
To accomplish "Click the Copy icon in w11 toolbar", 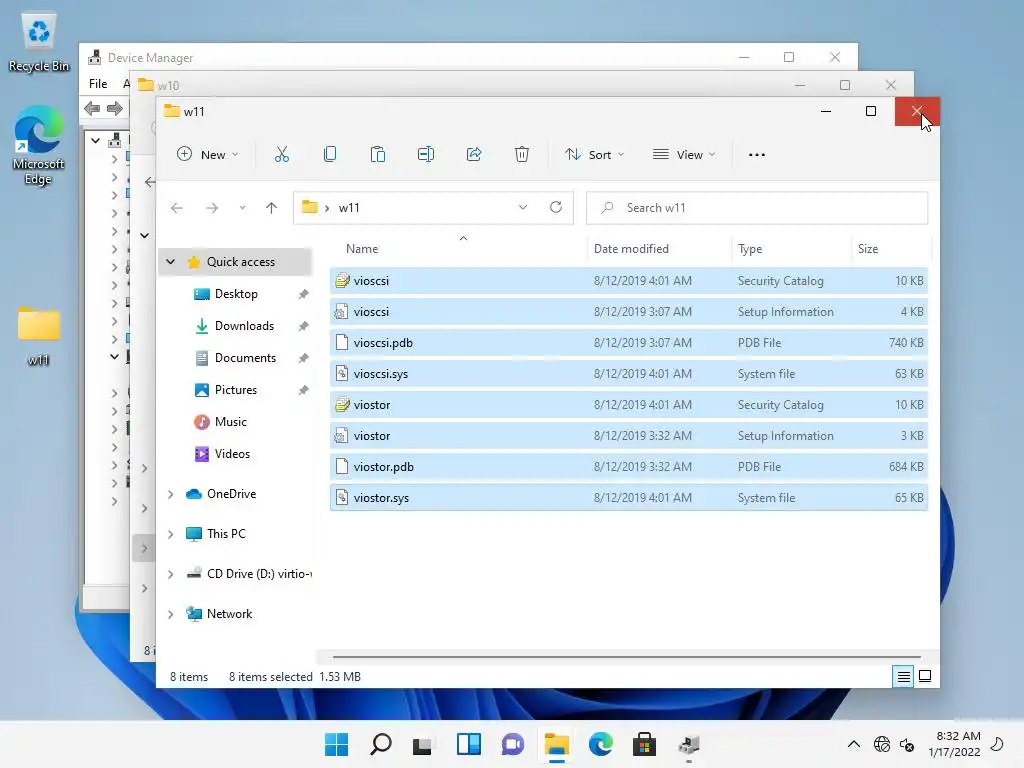I will [x=330, y=155].
